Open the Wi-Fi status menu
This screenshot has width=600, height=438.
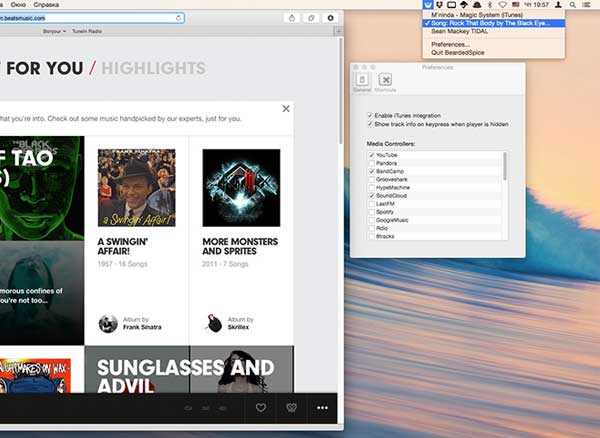tap(503, 5)
